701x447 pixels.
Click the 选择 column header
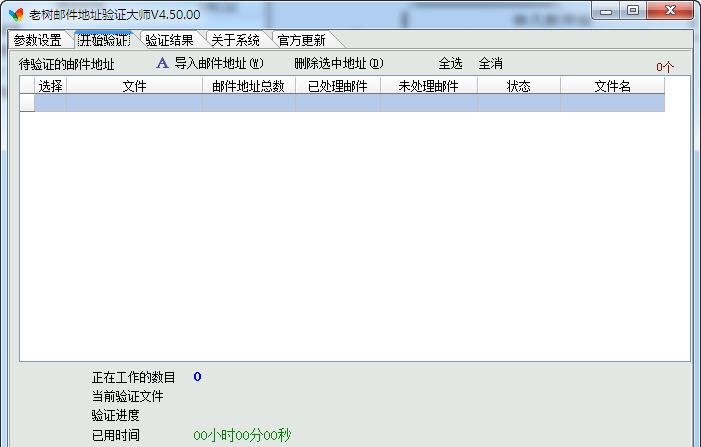click(x=50, y=86)
